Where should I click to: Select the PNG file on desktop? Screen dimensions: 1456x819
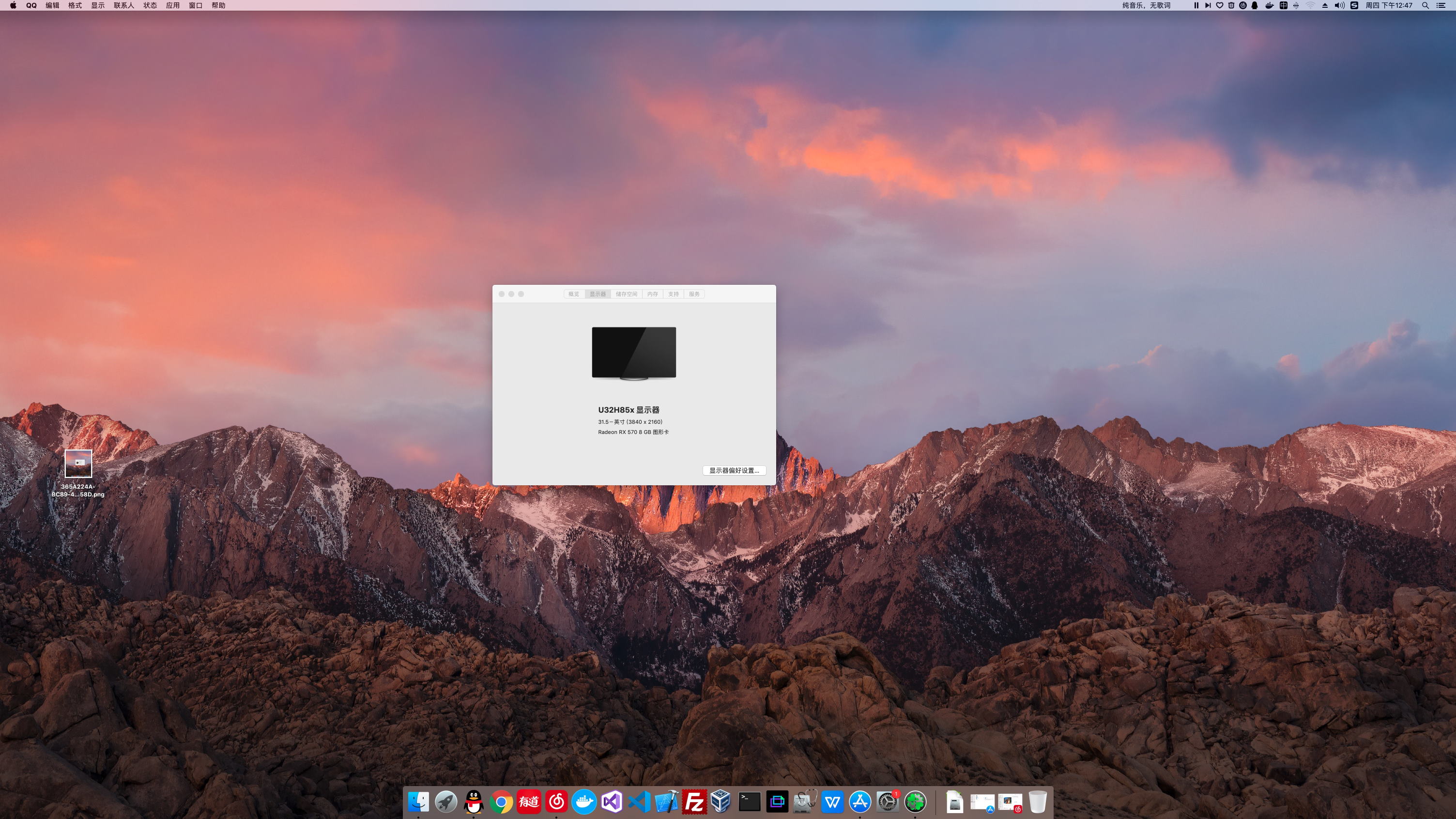(x=78, y=464)
